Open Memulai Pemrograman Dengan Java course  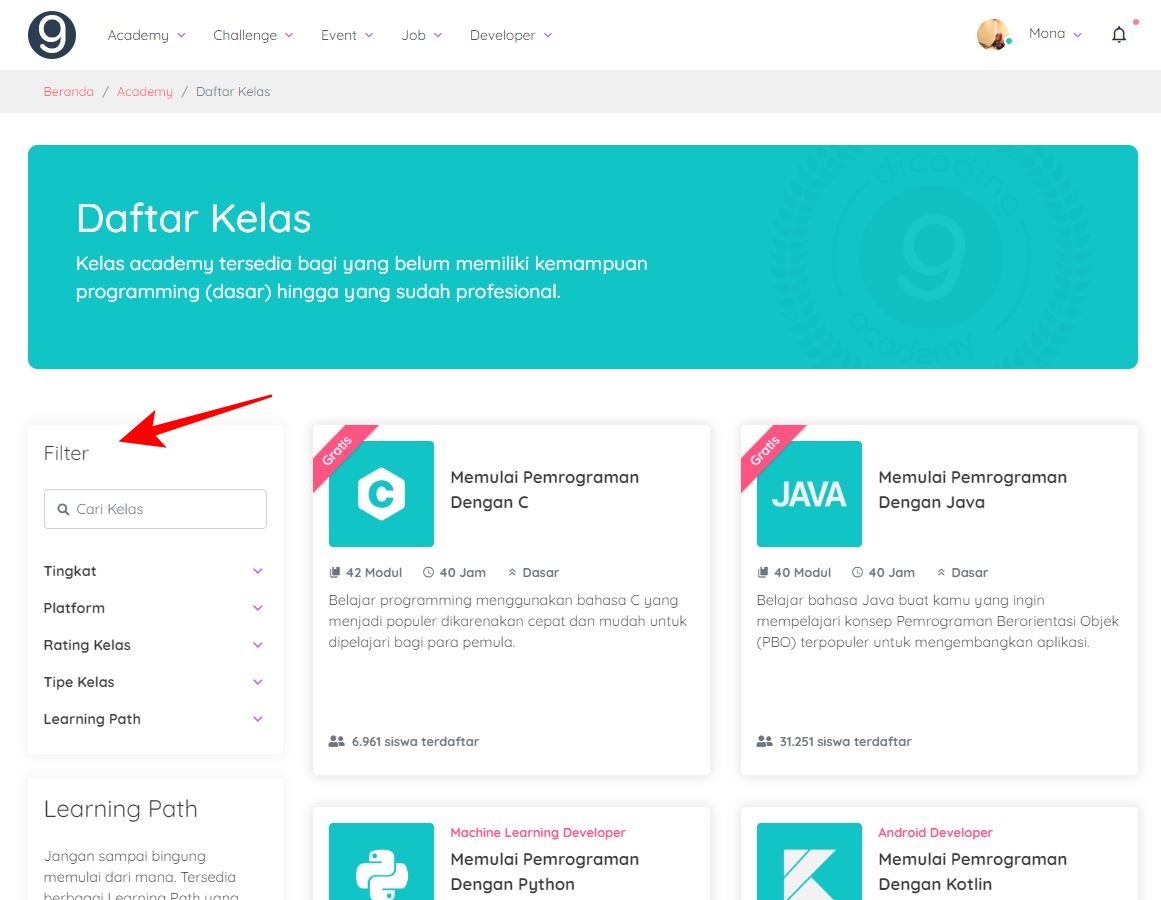(x=972, y=490)
